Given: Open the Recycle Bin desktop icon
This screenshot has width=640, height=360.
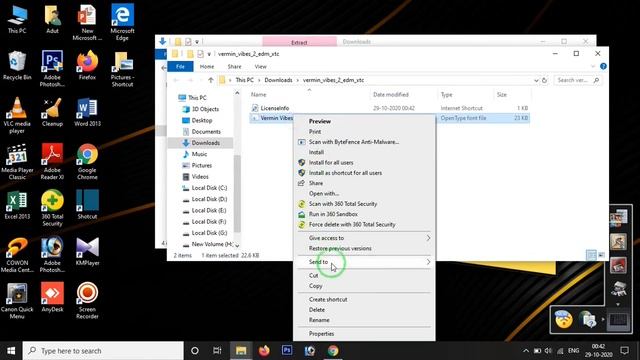Looking at the screenshot, I should (17, 66).
